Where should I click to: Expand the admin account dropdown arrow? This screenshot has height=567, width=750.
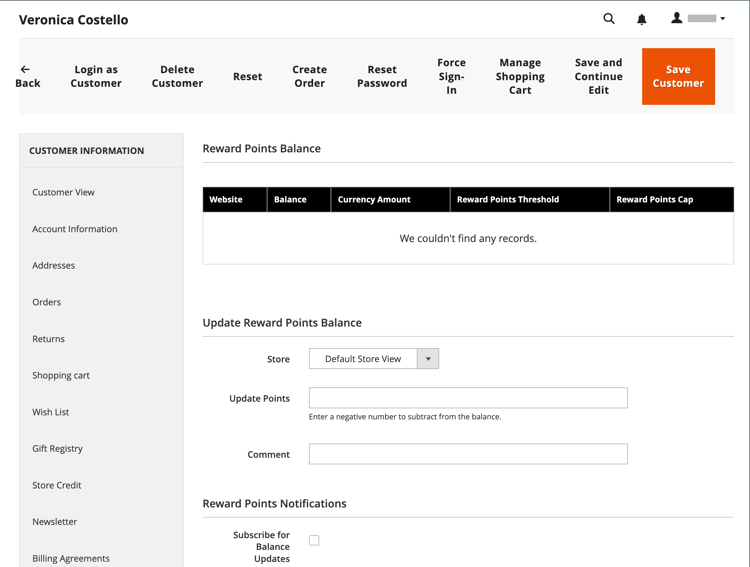point(722,19)
